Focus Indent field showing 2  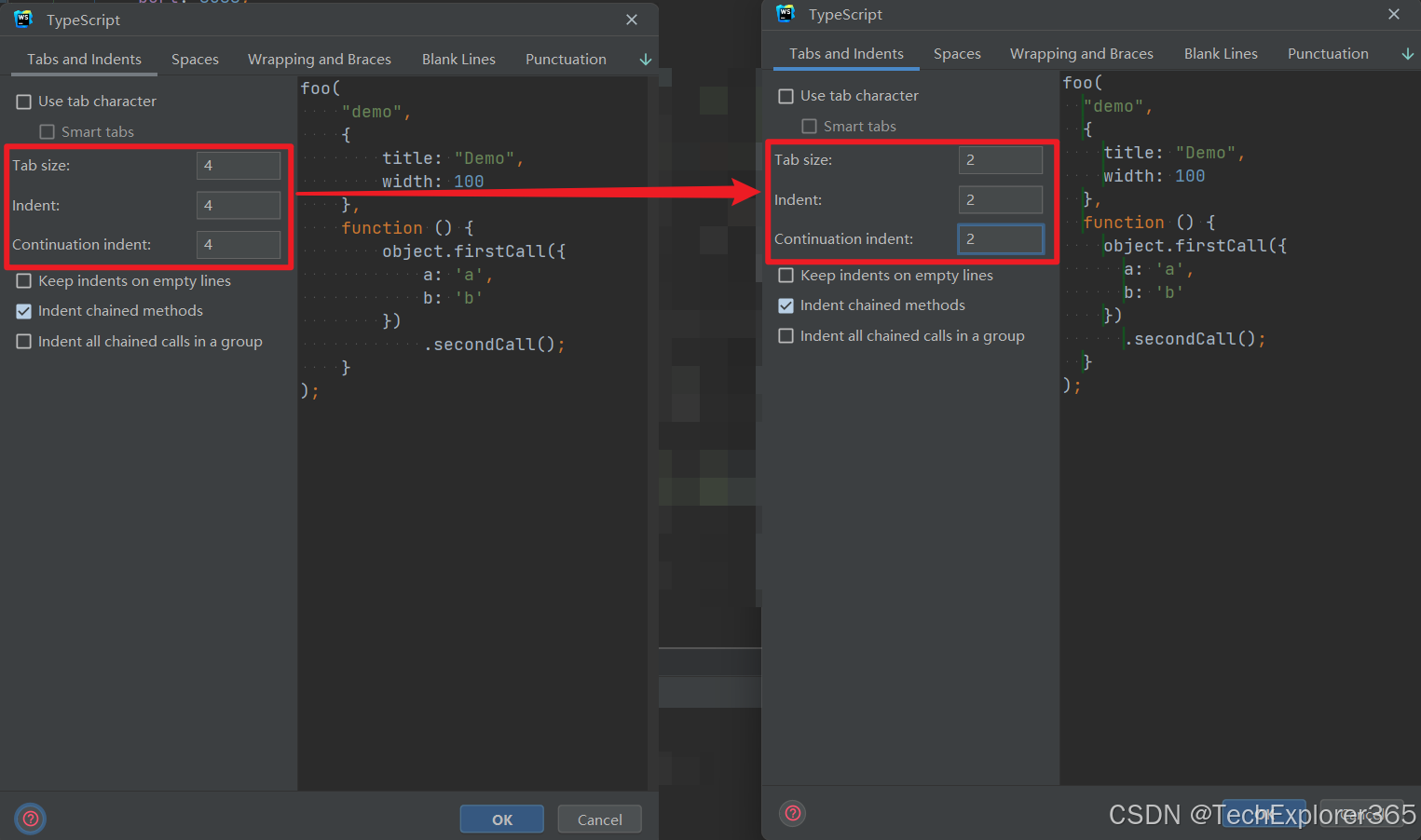coord(1001,200)
